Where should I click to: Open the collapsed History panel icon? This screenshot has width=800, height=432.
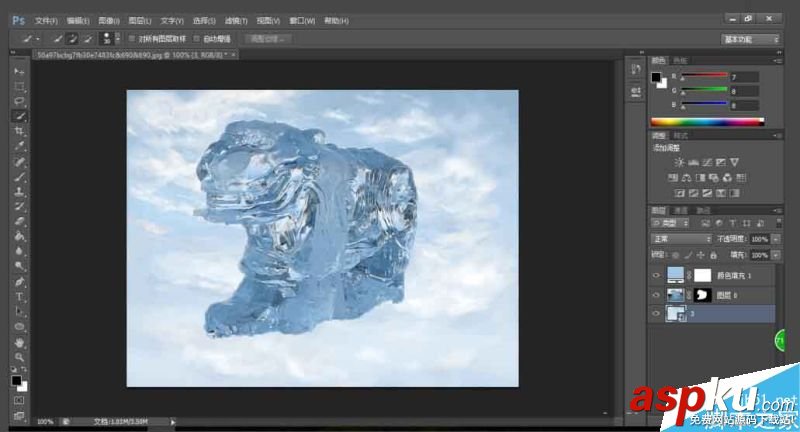[x=636, y=70]
